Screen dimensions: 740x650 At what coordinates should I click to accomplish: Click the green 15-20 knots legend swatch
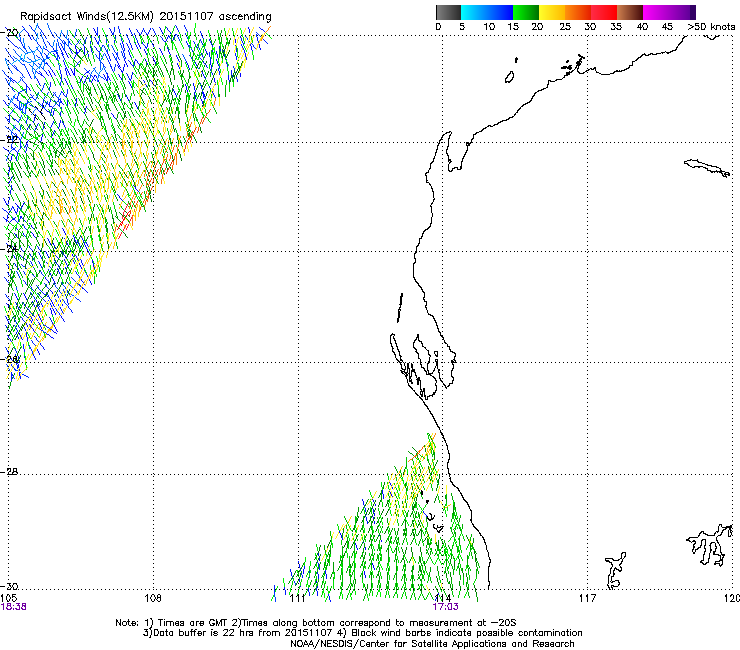(526, 12)
